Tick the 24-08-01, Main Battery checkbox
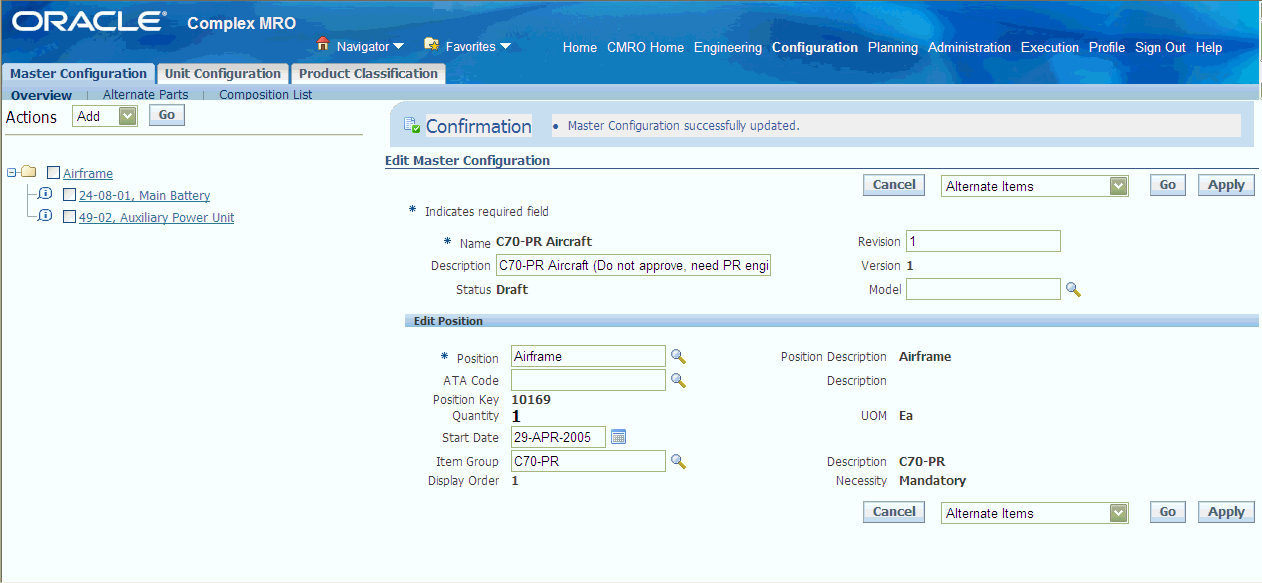Image resolution: width=1262 pixels, height=583 pixels. point(70,195)
